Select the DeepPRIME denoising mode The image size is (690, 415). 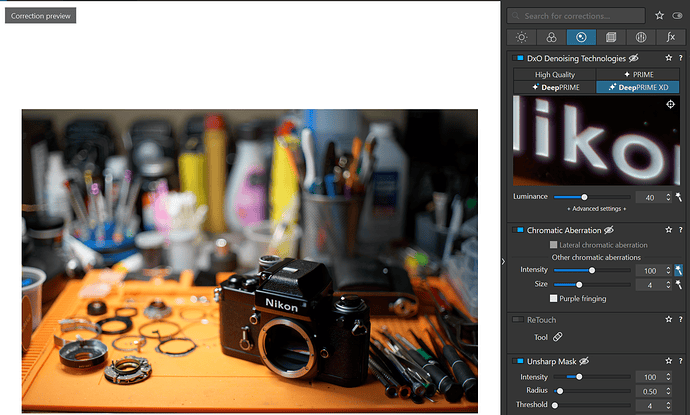pos(555,87)
